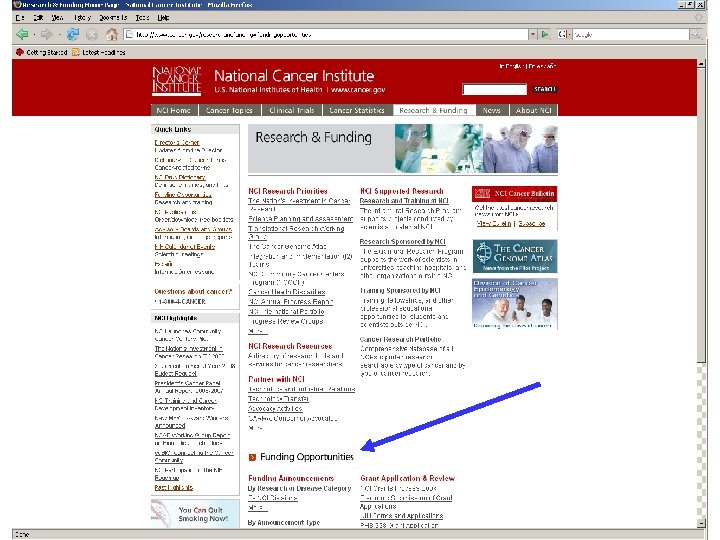Open the Technology Transfer link
Image resolution: width=720 pixels, height=540 pixels.
tap(279, 399)
